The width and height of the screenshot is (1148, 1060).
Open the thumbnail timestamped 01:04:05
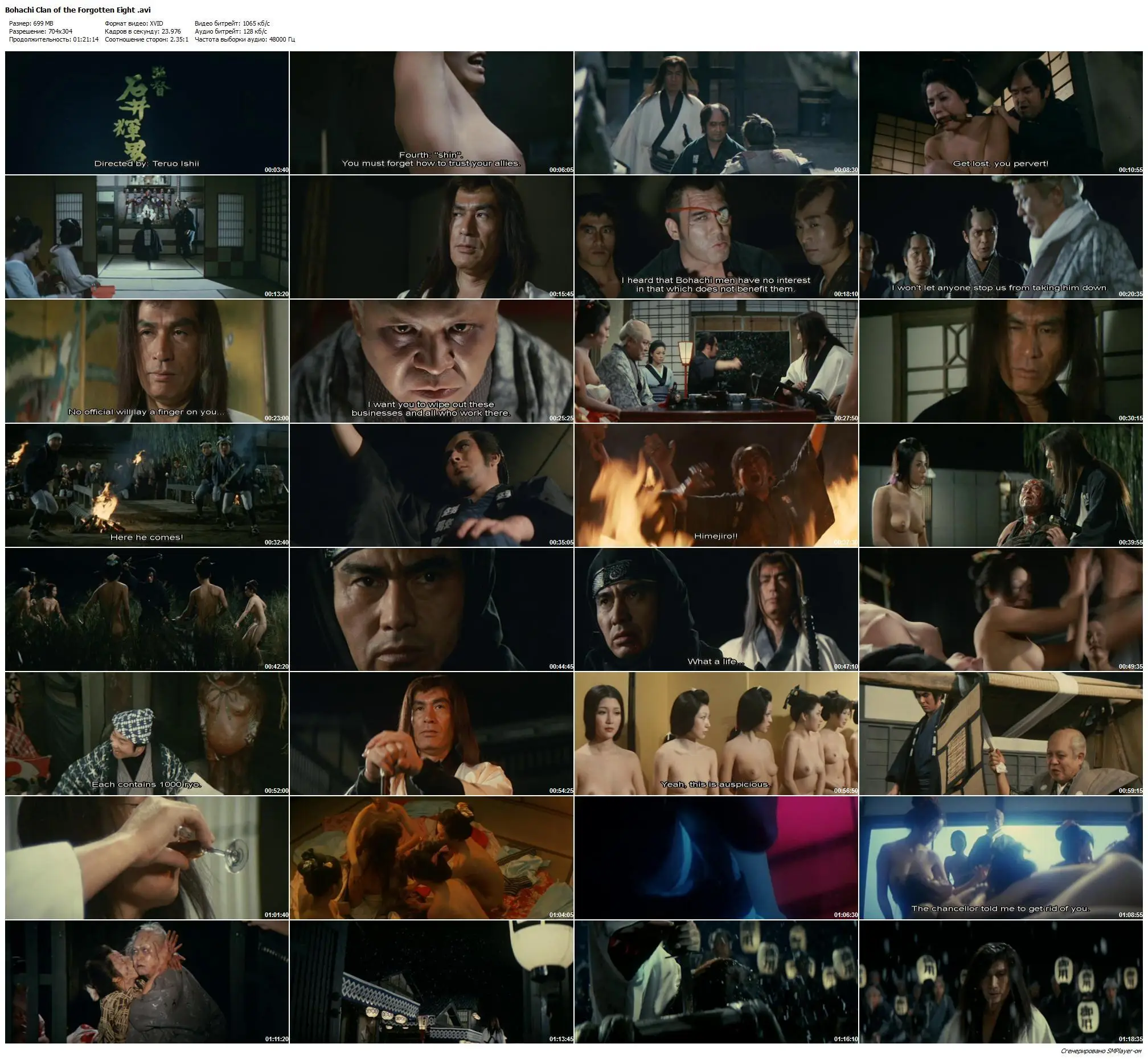[431, 858]
